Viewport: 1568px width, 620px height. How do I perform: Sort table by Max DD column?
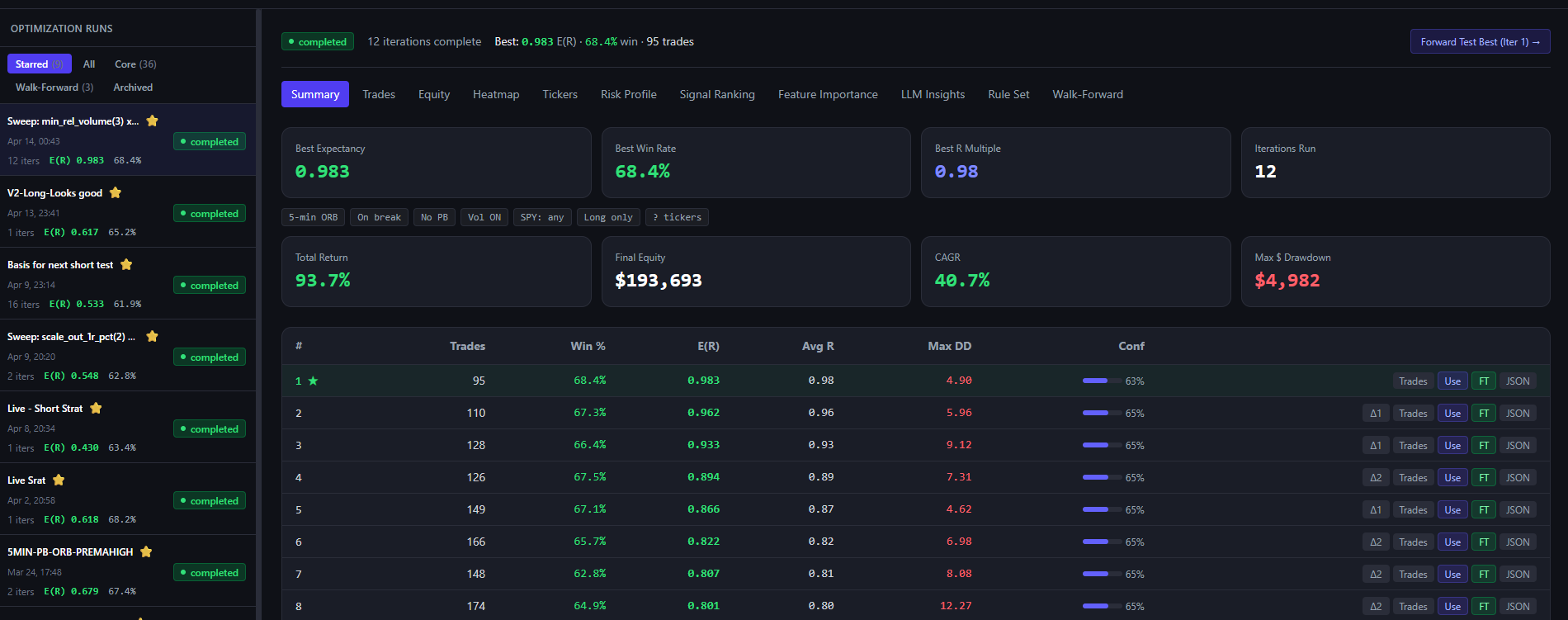coord(949,346)
